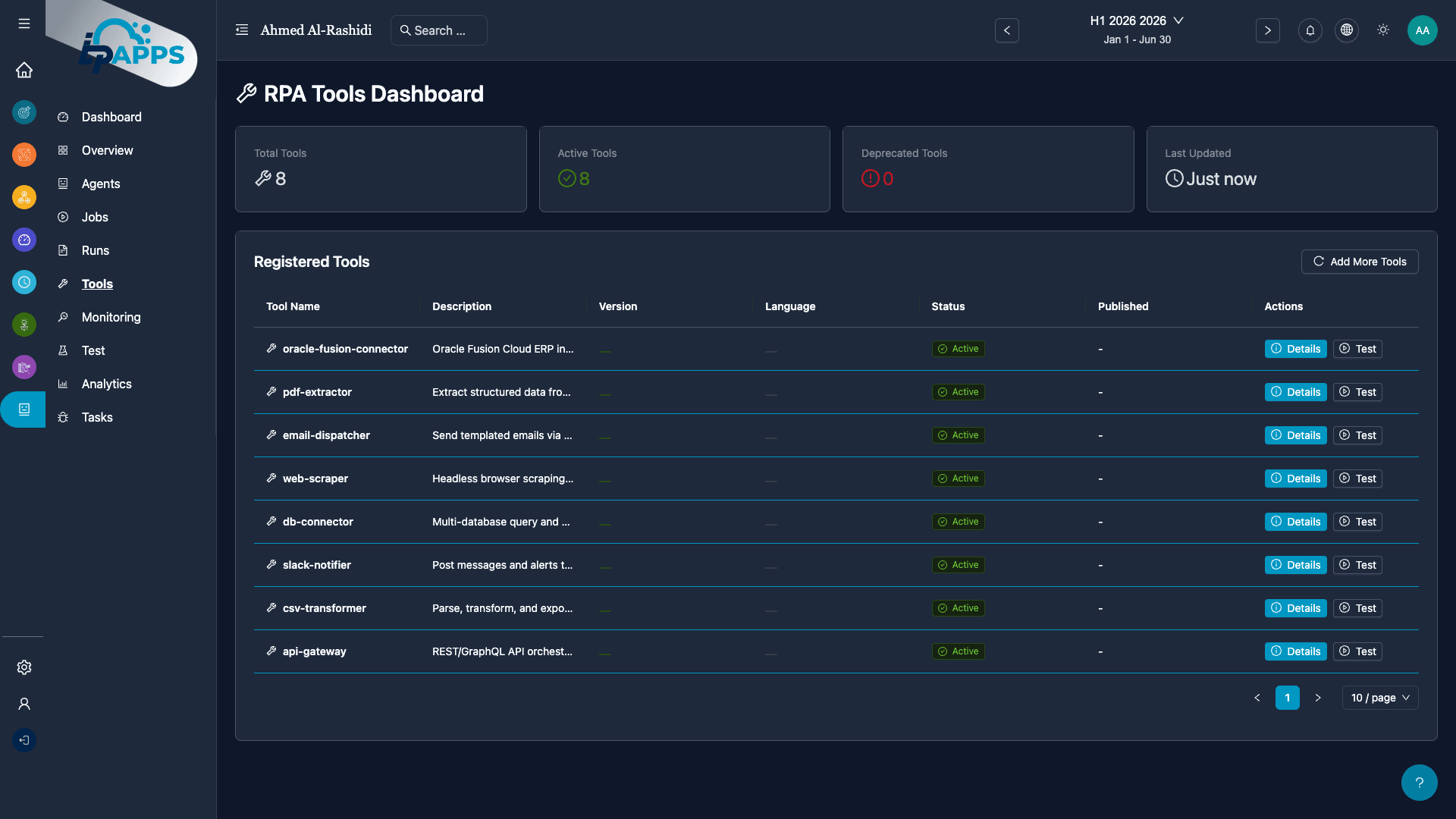Click inside the Search field

click(x=438, y=30)
